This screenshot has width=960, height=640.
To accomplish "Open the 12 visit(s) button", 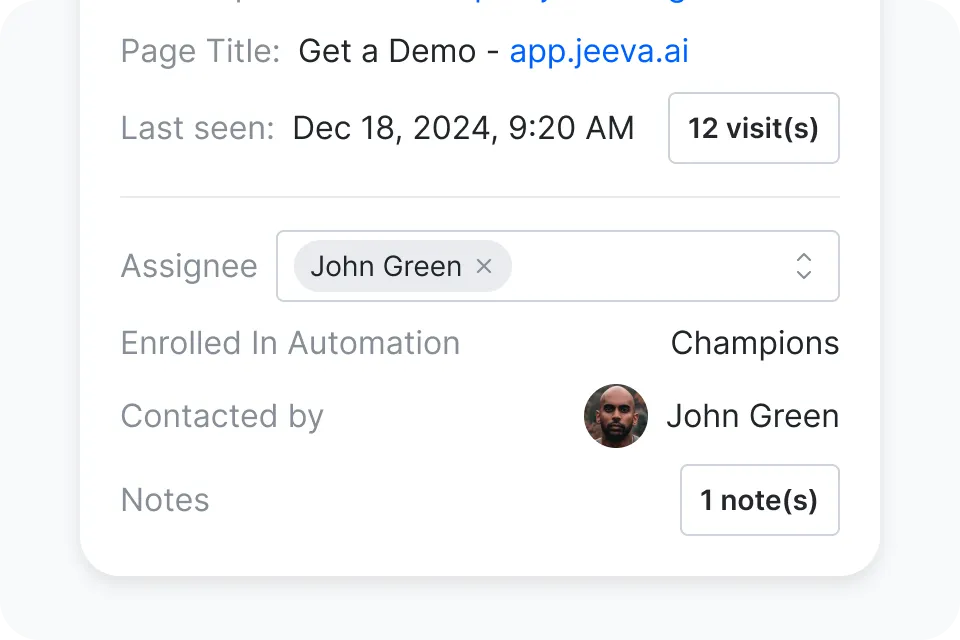I will pyautogui.click(x=754, y=128).
